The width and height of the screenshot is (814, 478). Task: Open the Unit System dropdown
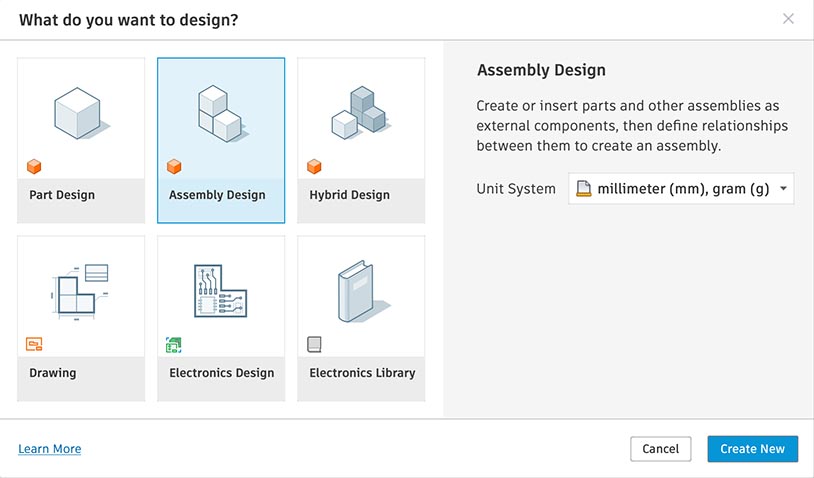[x=681, y=188]
